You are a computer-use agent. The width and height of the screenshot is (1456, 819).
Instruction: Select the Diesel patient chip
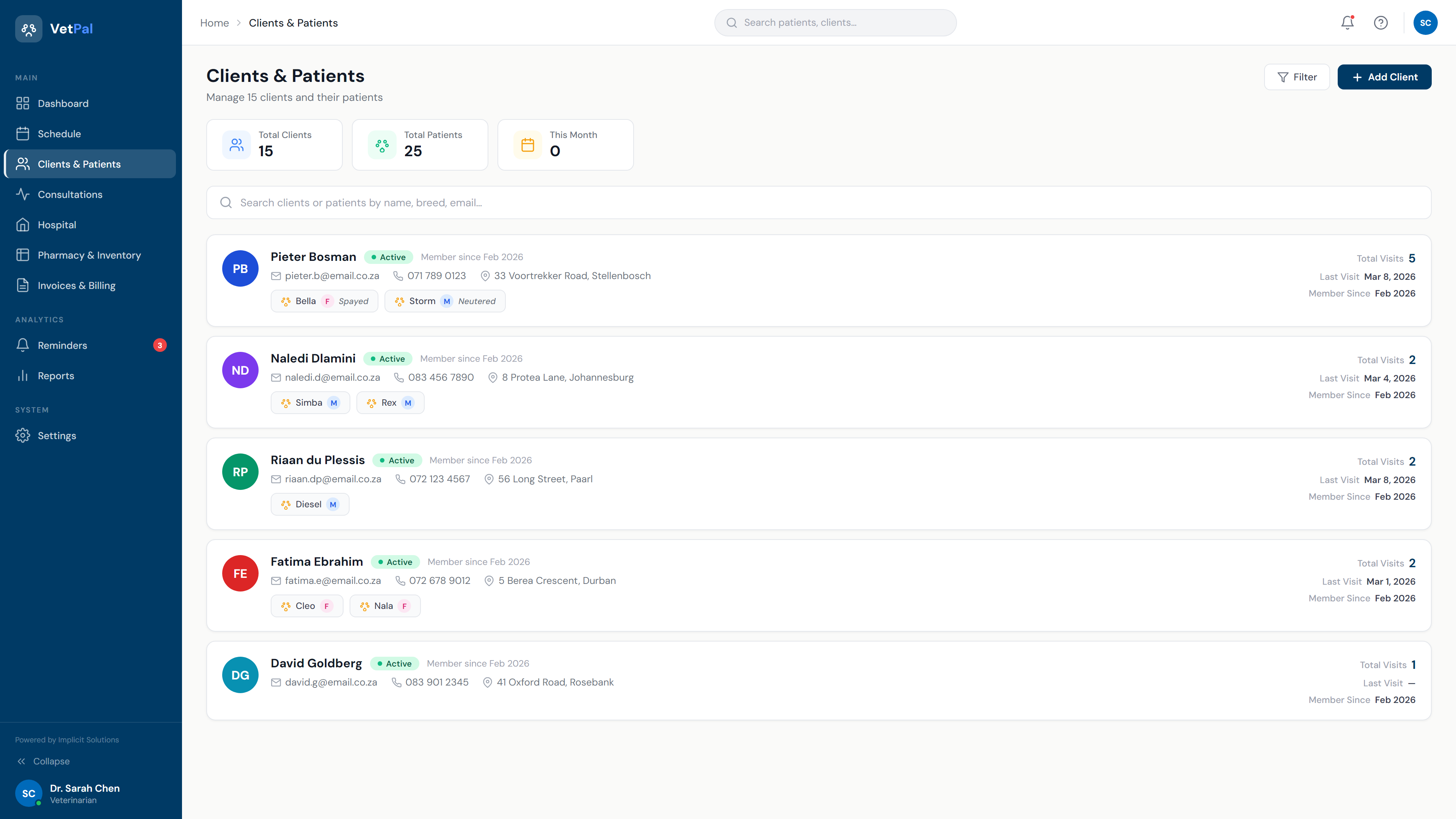[310, 504]
